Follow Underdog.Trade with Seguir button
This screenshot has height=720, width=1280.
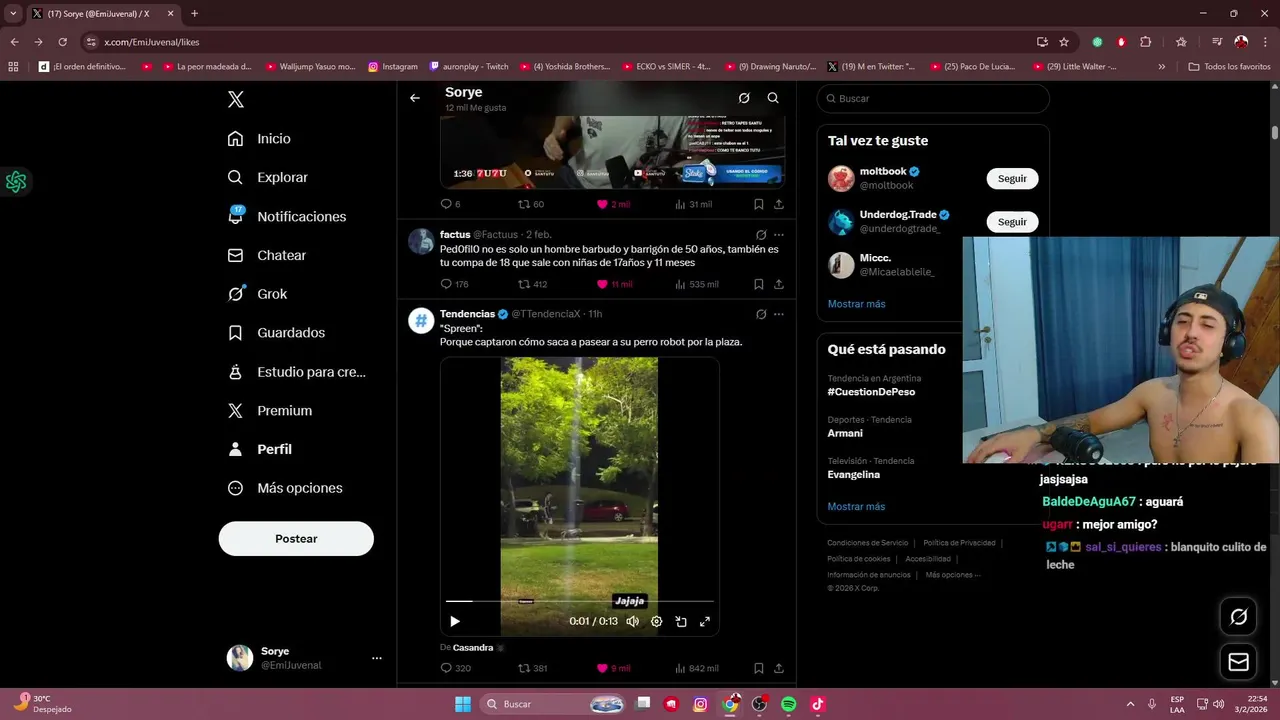1012,222
